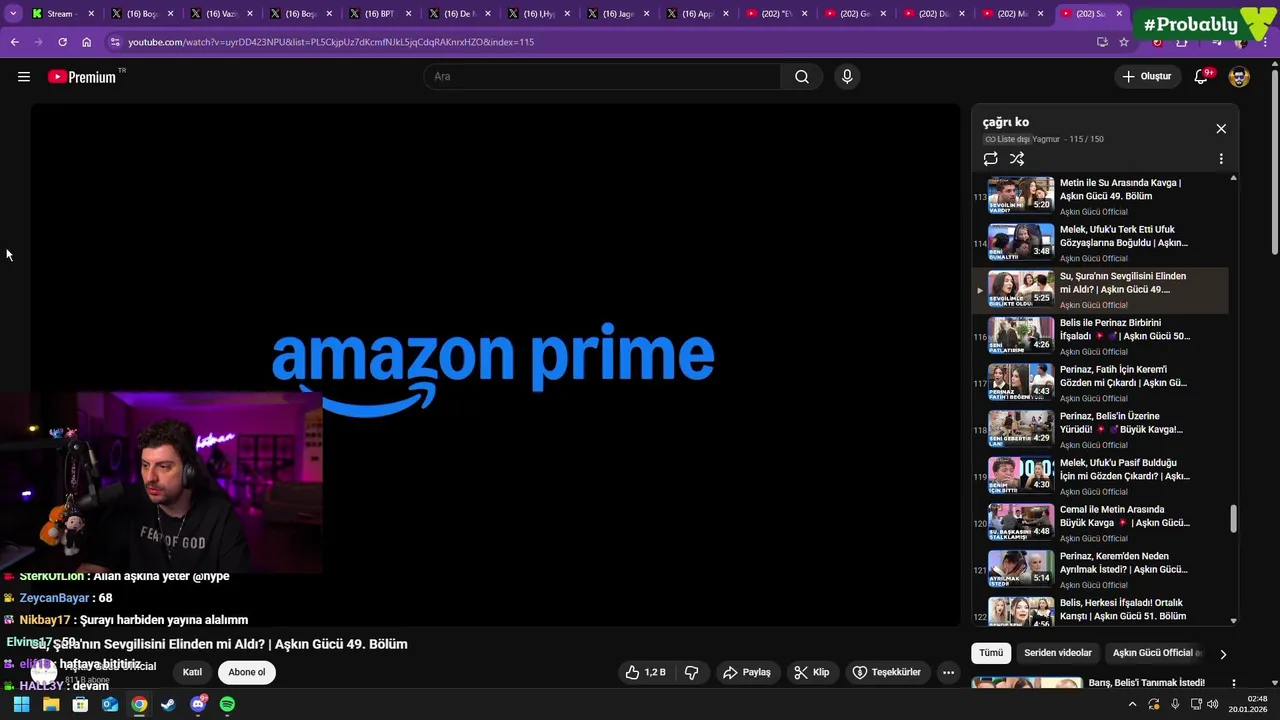Open more actions ellipsis below video
Image resolution: width=1280 pixels, height=720 pixels.
pos(948,672)
